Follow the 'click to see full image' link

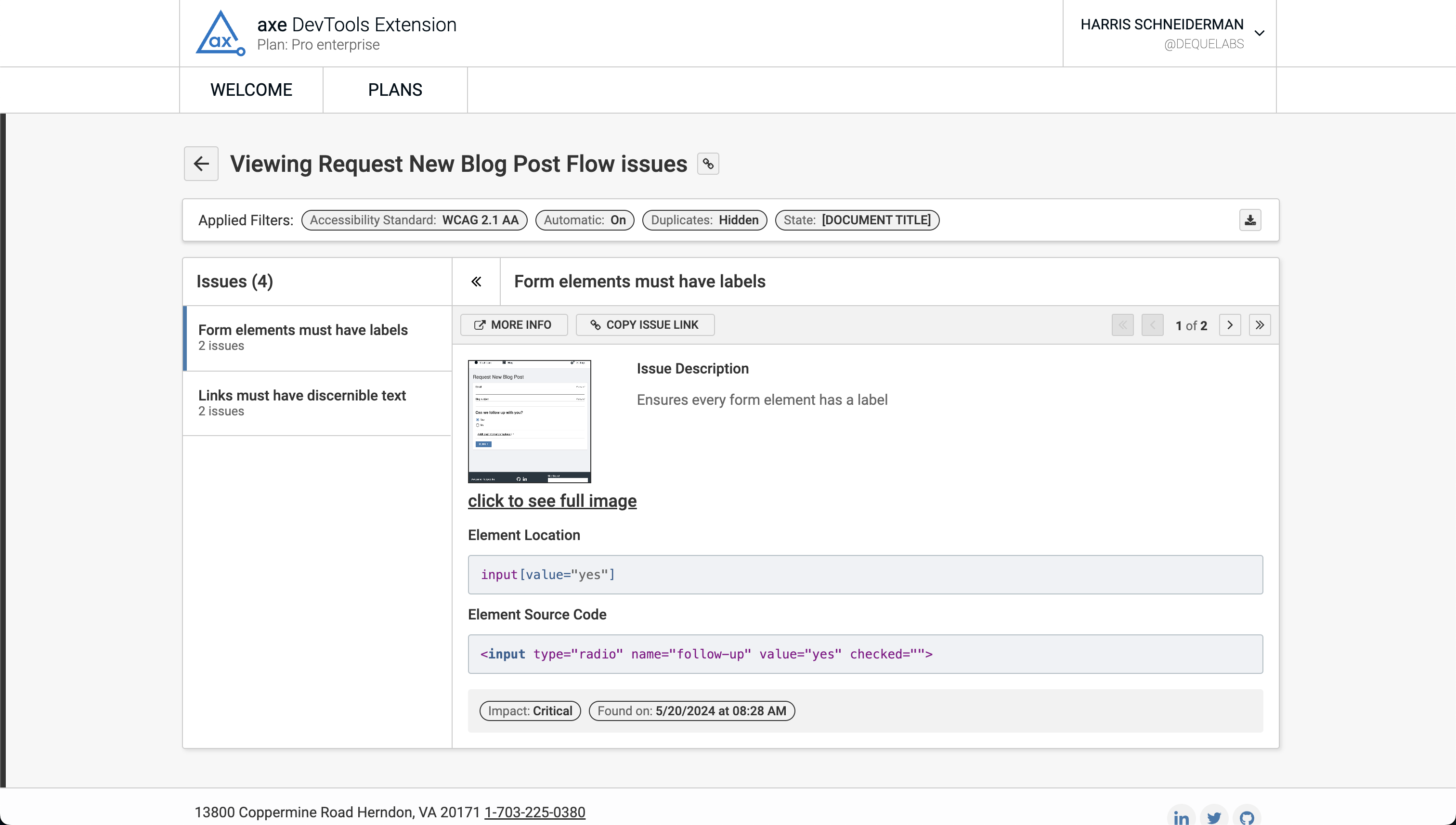tap(552, 501)
